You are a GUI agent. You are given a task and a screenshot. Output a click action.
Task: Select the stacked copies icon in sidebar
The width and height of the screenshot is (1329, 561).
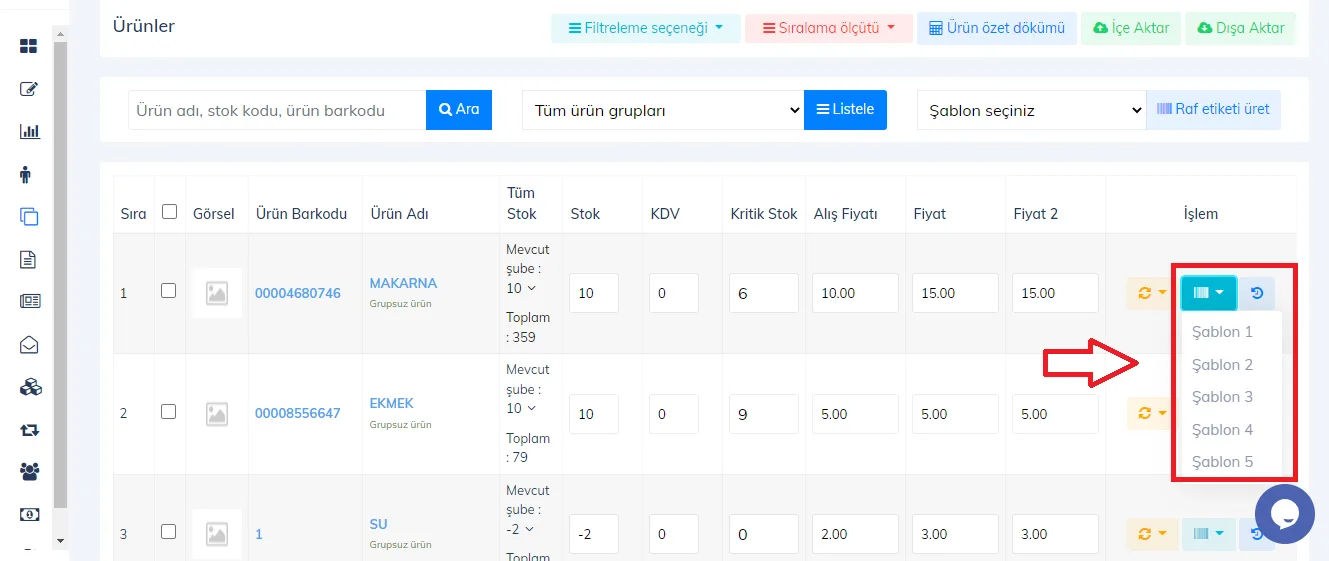click(x=29, y=216)
